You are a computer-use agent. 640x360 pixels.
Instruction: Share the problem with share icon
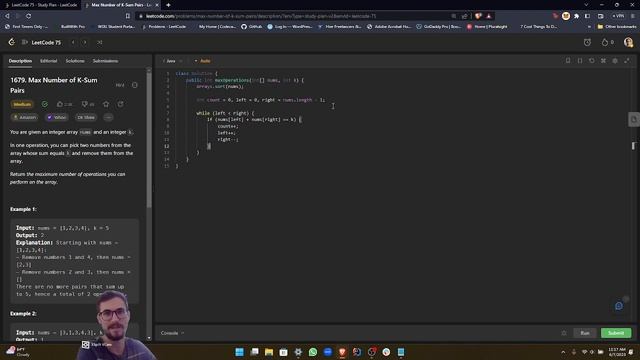(x=120, y=104)
